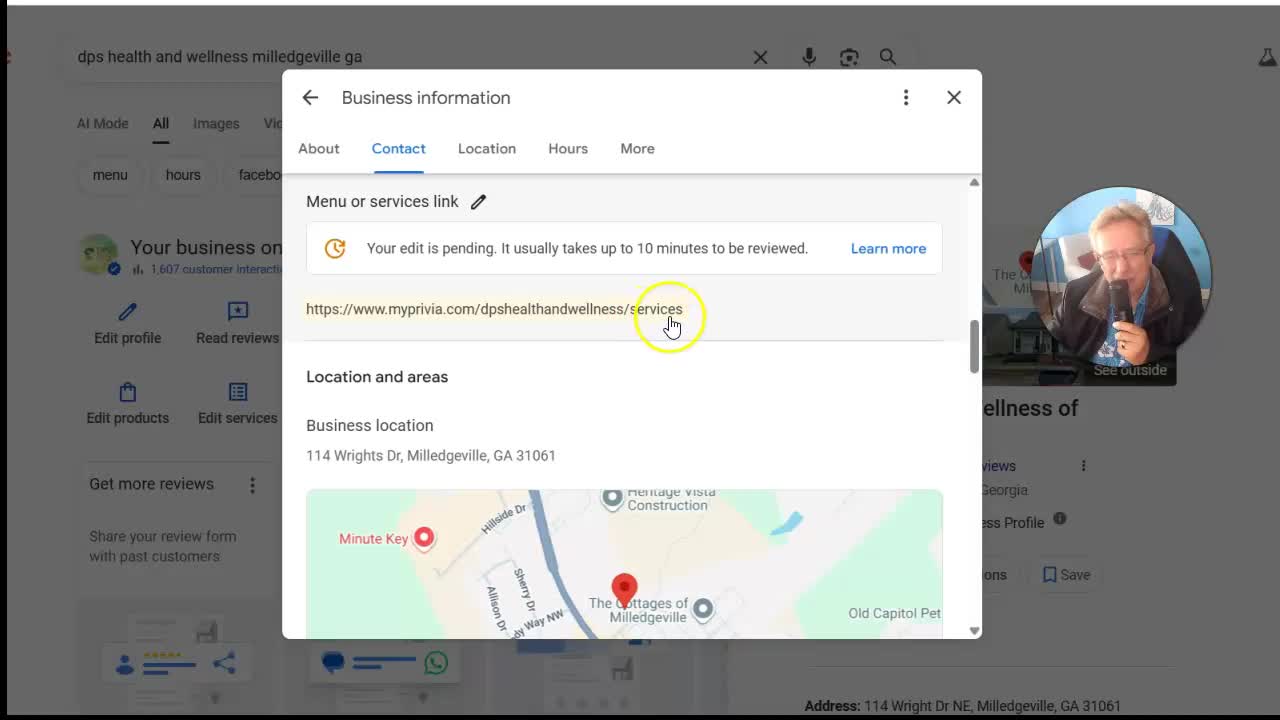Image resolution: width=1280 pixels, height=720 pixels.
Task: Expand the More tab menu
Action: click(x=637, y=149)
